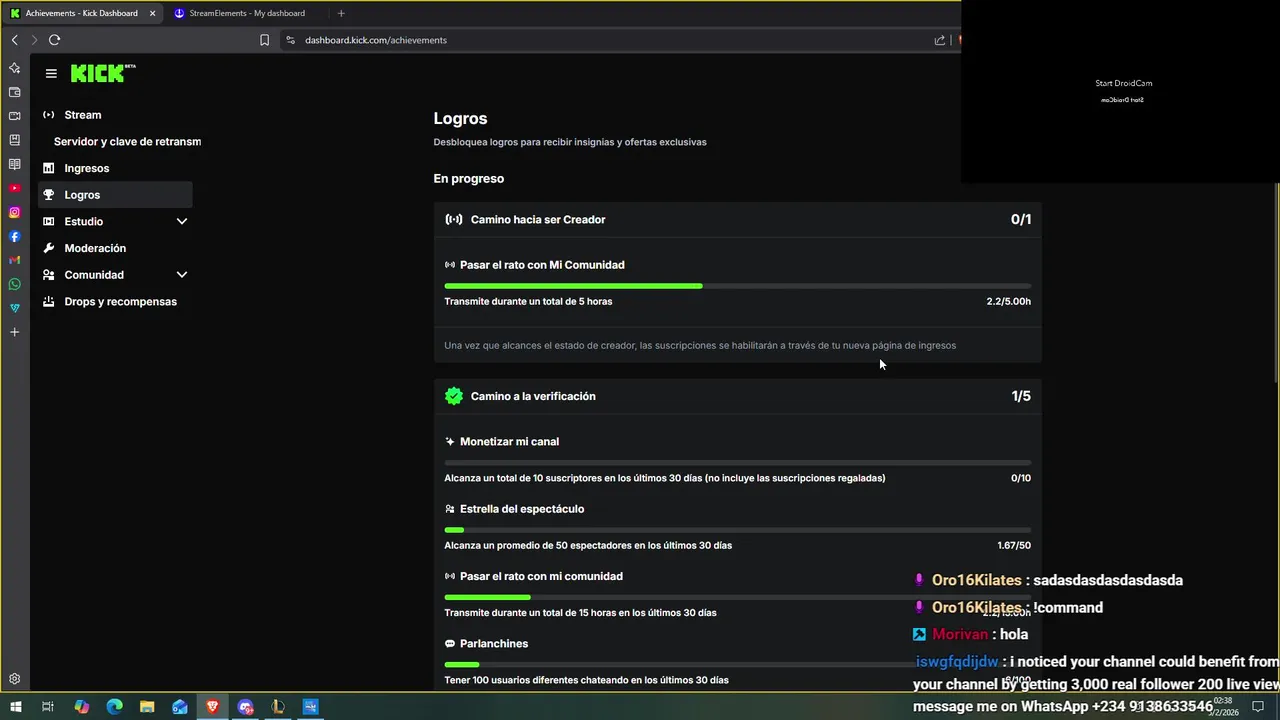Image resolution: width=1280 pixels, height=720 pixels.
Task: Add a new sidebar item with plus
Action: 14,332
